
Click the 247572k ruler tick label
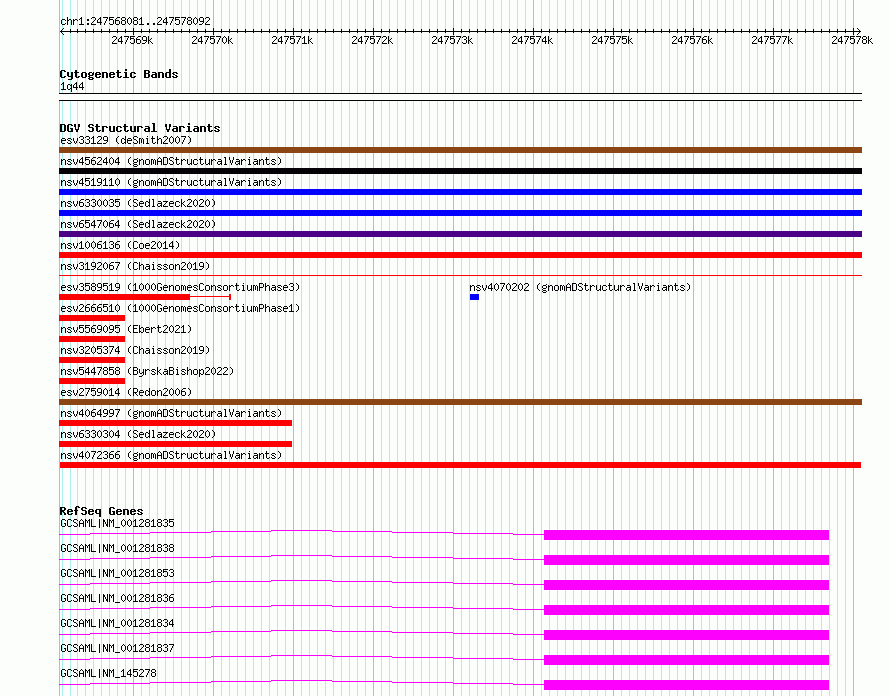pyautogui.click(x=372, y=40)
